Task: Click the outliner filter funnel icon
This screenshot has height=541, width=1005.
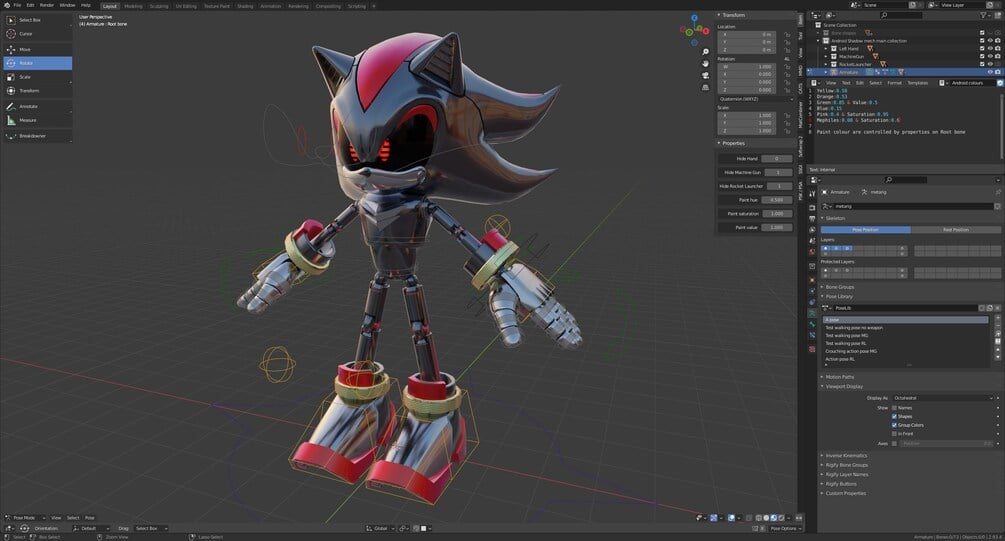Action: pyautogui.click(x=983, y=15)
